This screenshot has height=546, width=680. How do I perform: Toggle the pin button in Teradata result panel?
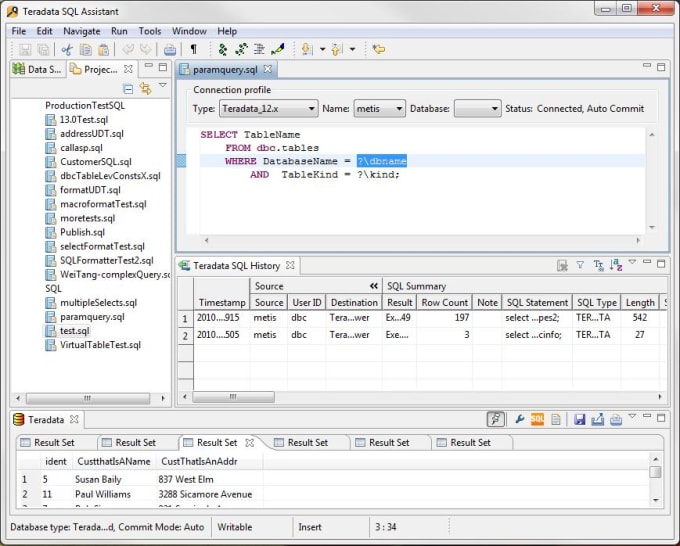(496, 420)
